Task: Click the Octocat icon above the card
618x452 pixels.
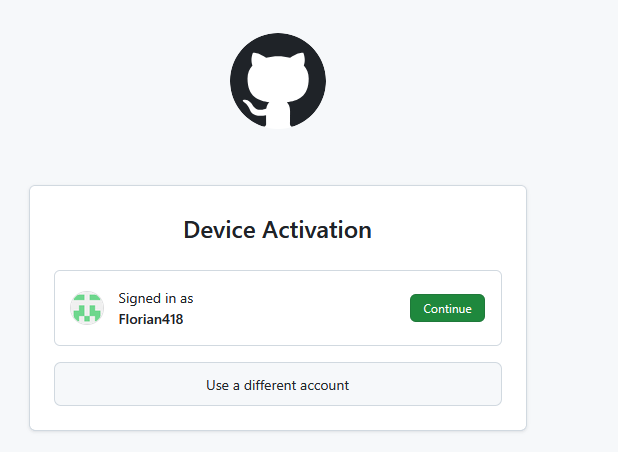Action: coord(278,81)
